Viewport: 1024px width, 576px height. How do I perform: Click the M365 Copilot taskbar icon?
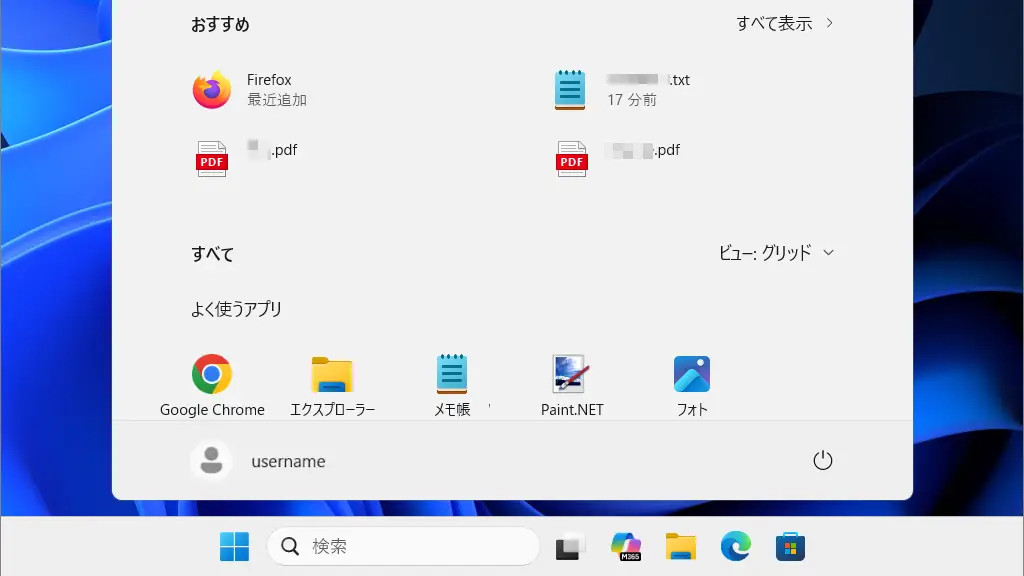click(x=625, y=546)
